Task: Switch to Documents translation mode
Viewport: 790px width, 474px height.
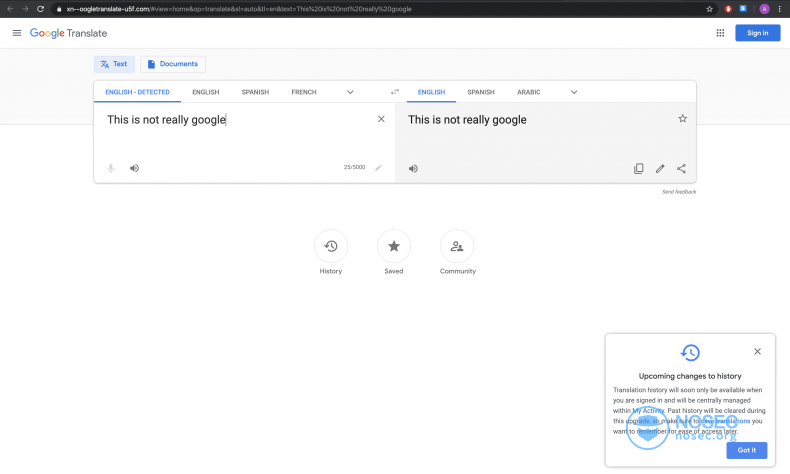Action: tap(173, 64)
